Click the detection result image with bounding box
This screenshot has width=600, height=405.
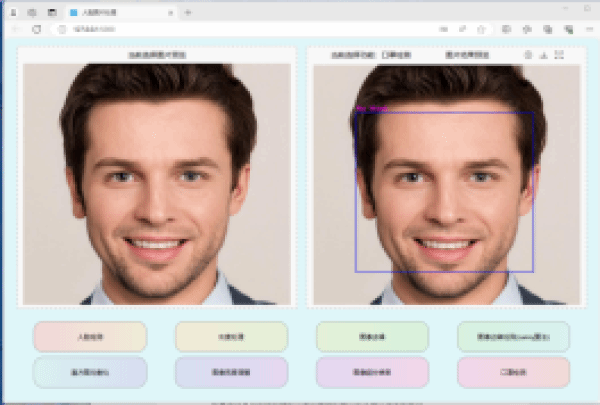pos(445,185)
